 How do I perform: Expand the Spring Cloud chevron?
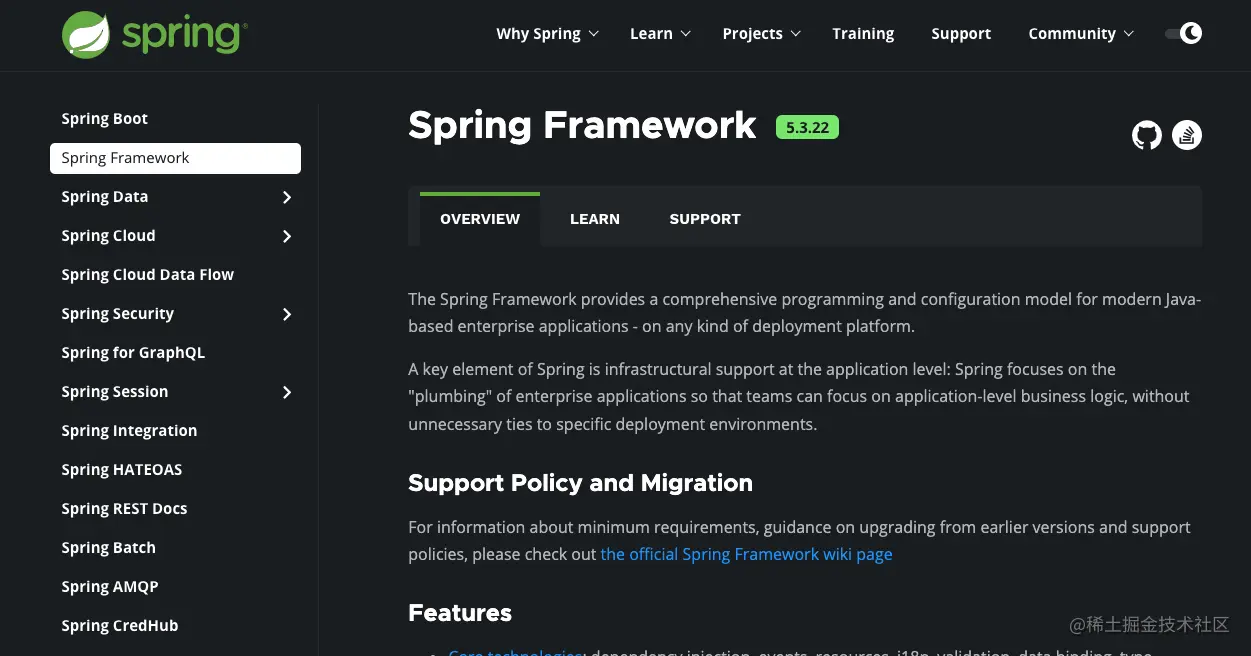pyautogui.click(x=287, y=236)
